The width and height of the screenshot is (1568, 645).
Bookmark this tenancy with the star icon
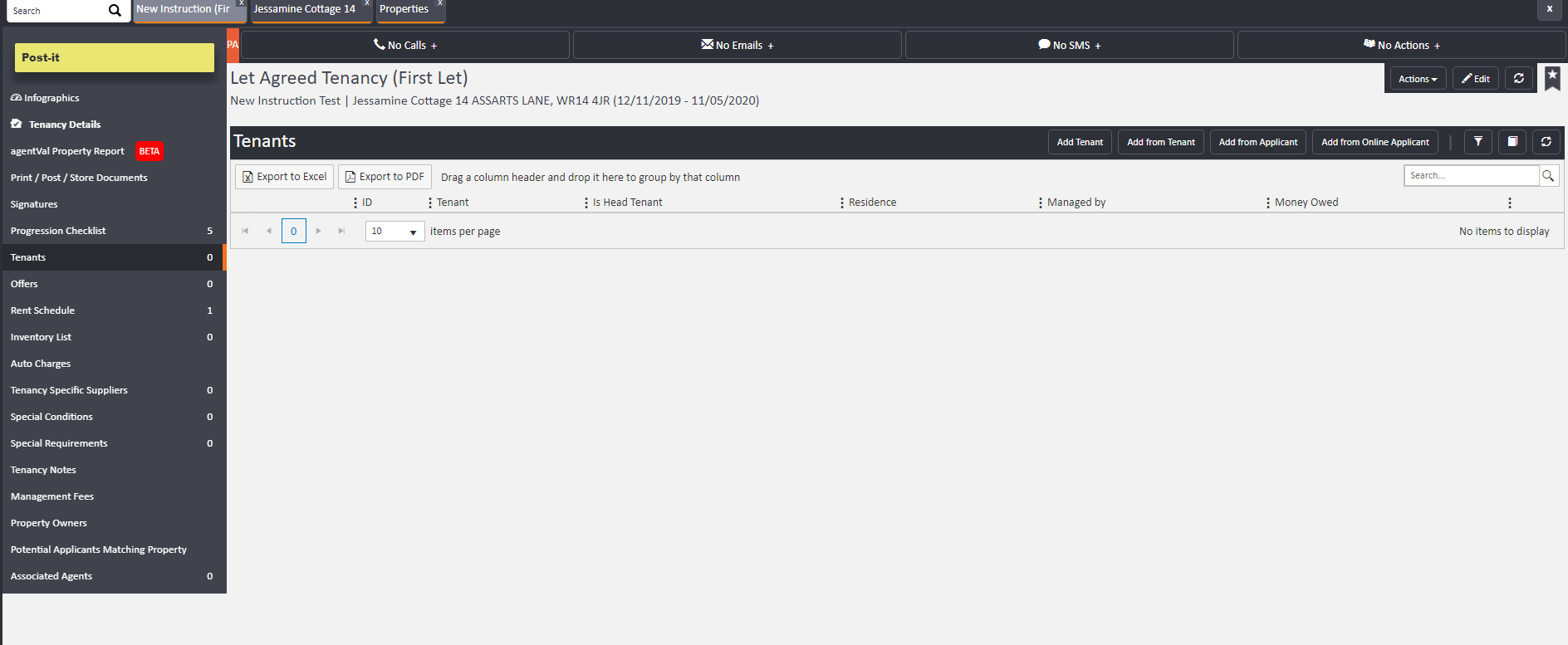(1552, 78)
